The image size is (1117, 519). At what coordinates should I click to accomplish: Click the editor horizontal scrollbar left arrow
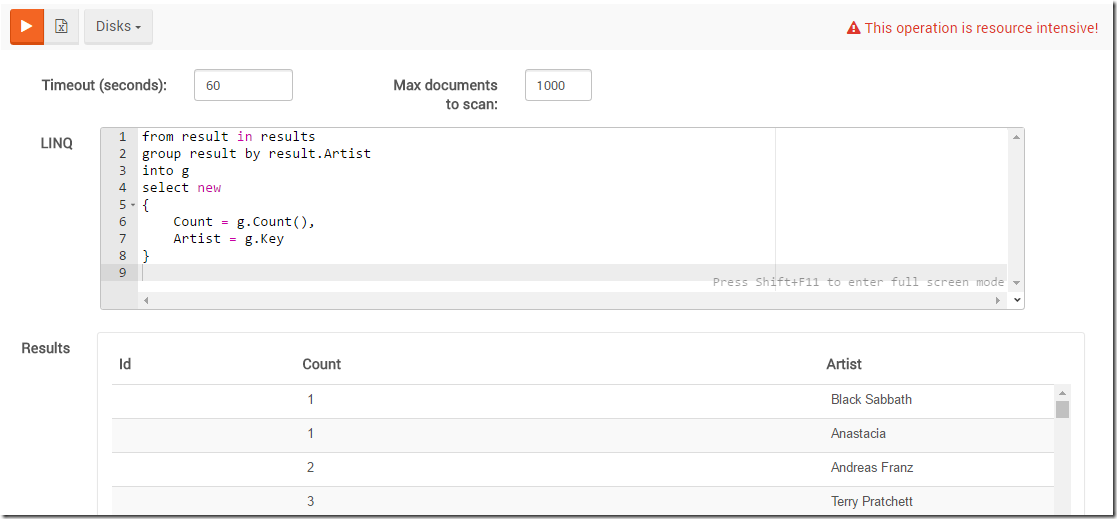[x=146, y=300]
